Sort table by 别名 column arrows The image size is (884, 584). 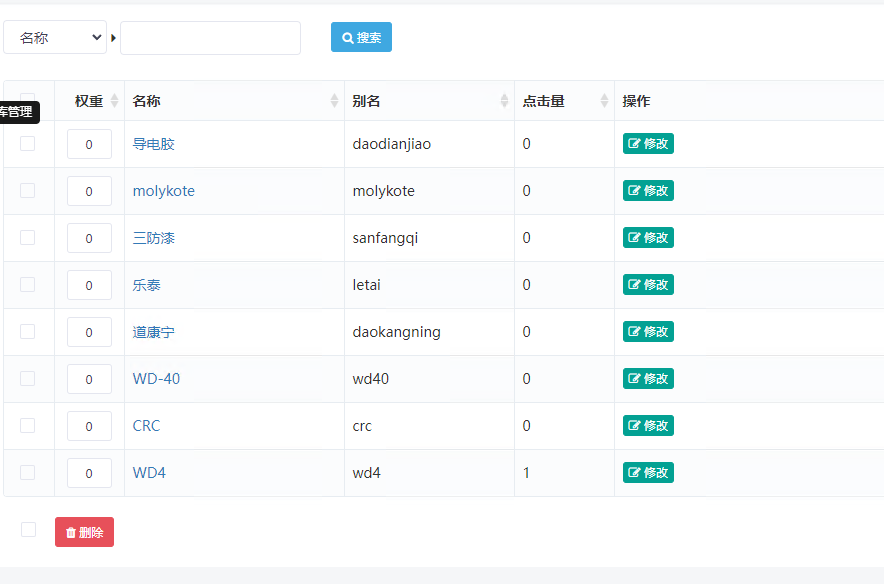point(505,101)
